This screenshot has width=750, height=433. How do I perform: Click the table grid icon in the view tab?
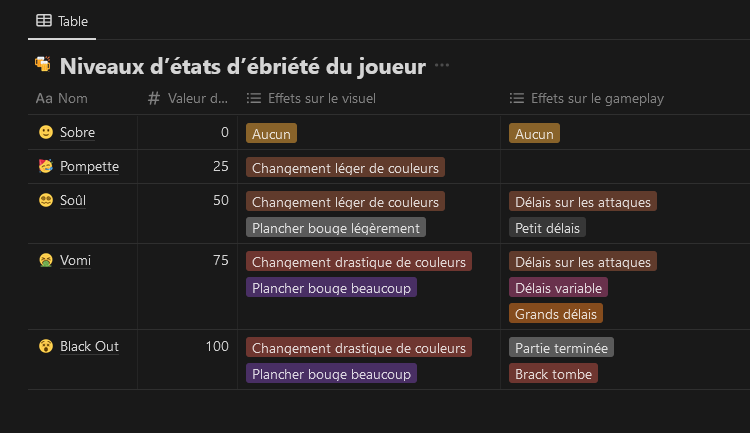tap(44, 20)
